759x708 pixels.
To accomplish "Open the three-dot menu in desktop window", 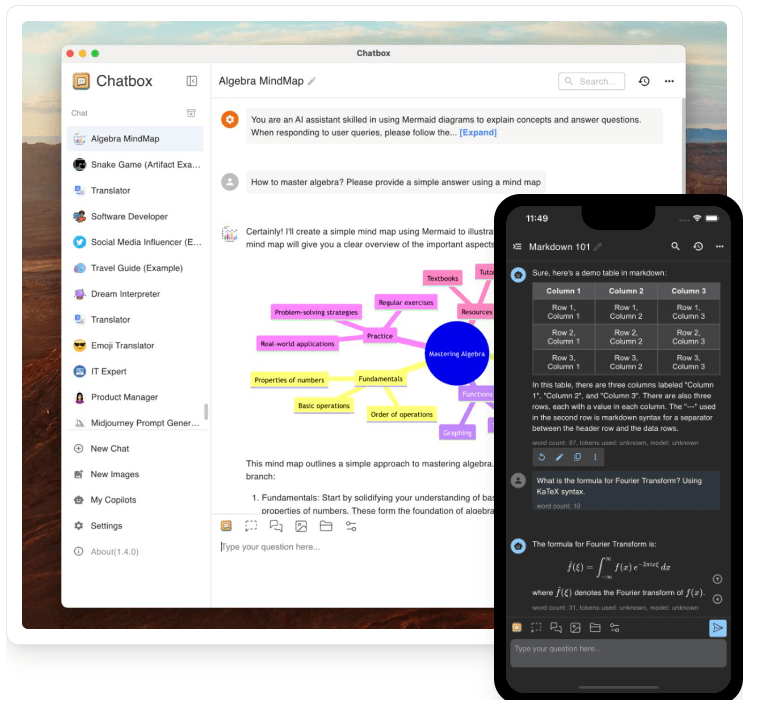I will click(x=669, y=81).
